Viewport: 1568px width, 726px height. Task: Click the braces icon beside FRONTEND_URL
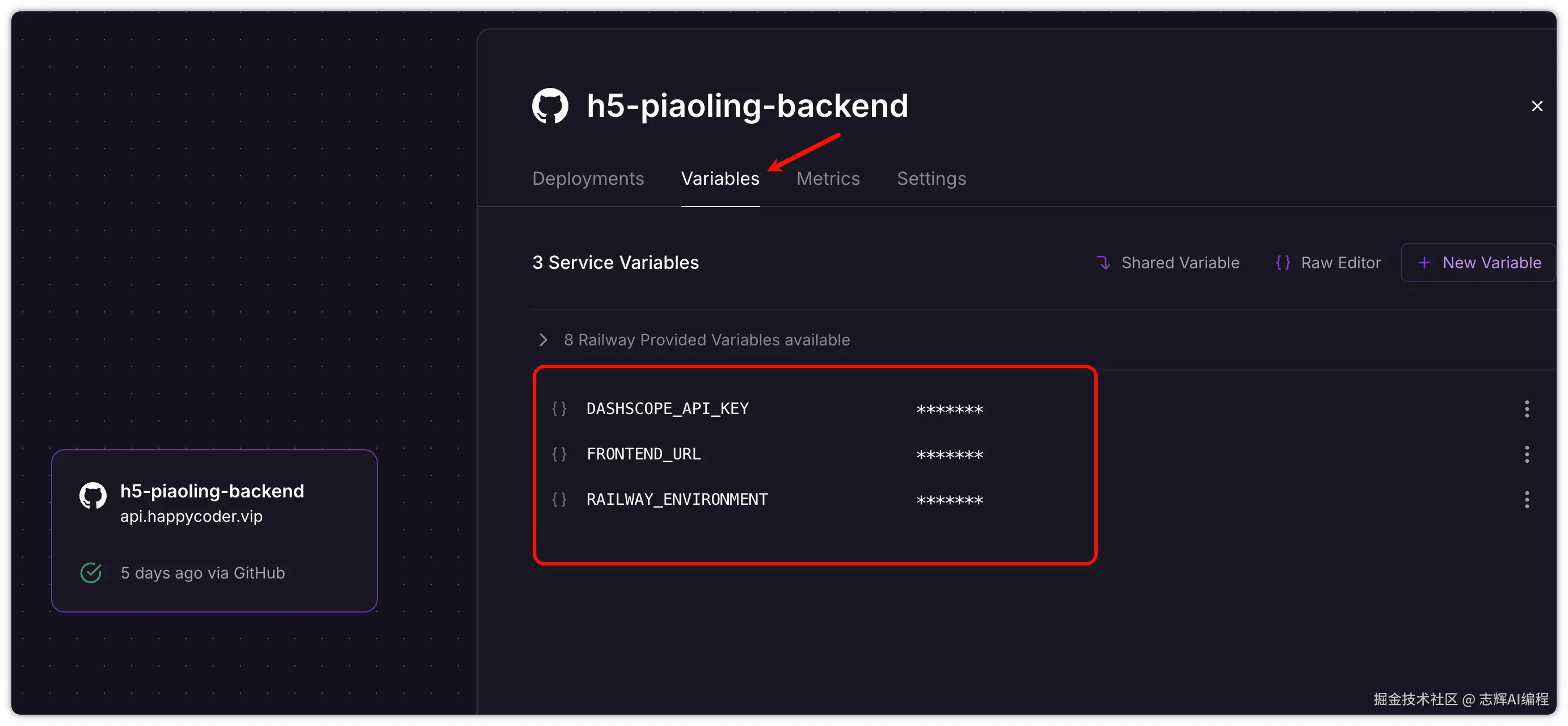pyautogui.click(x=559, y=454)
